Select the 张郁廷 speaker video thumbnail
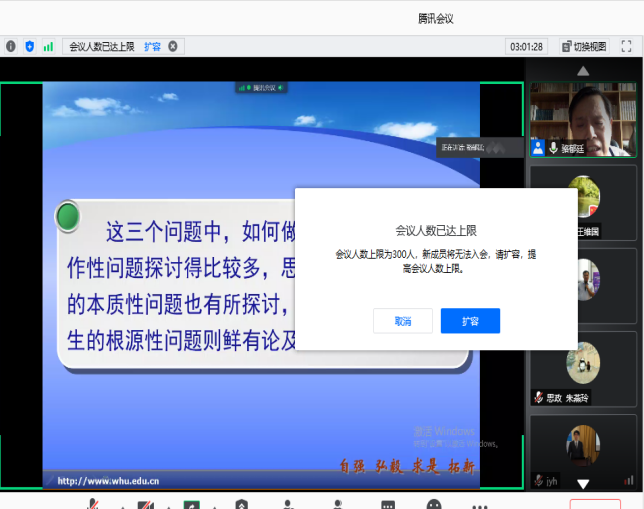 (x=583, y=120)
